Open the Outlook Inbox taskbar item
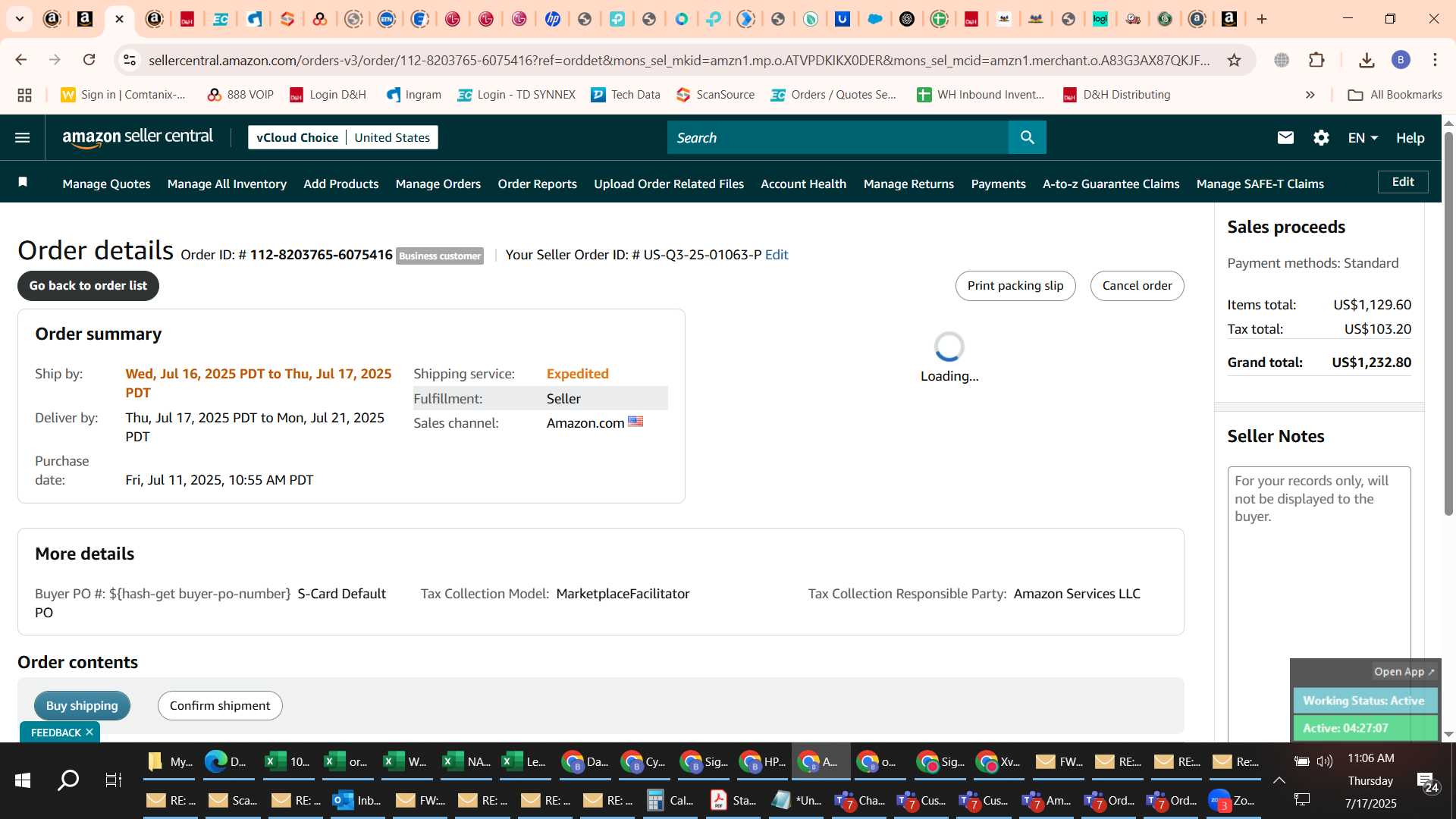Viewport: 1456px width, 819px height. 357,800
